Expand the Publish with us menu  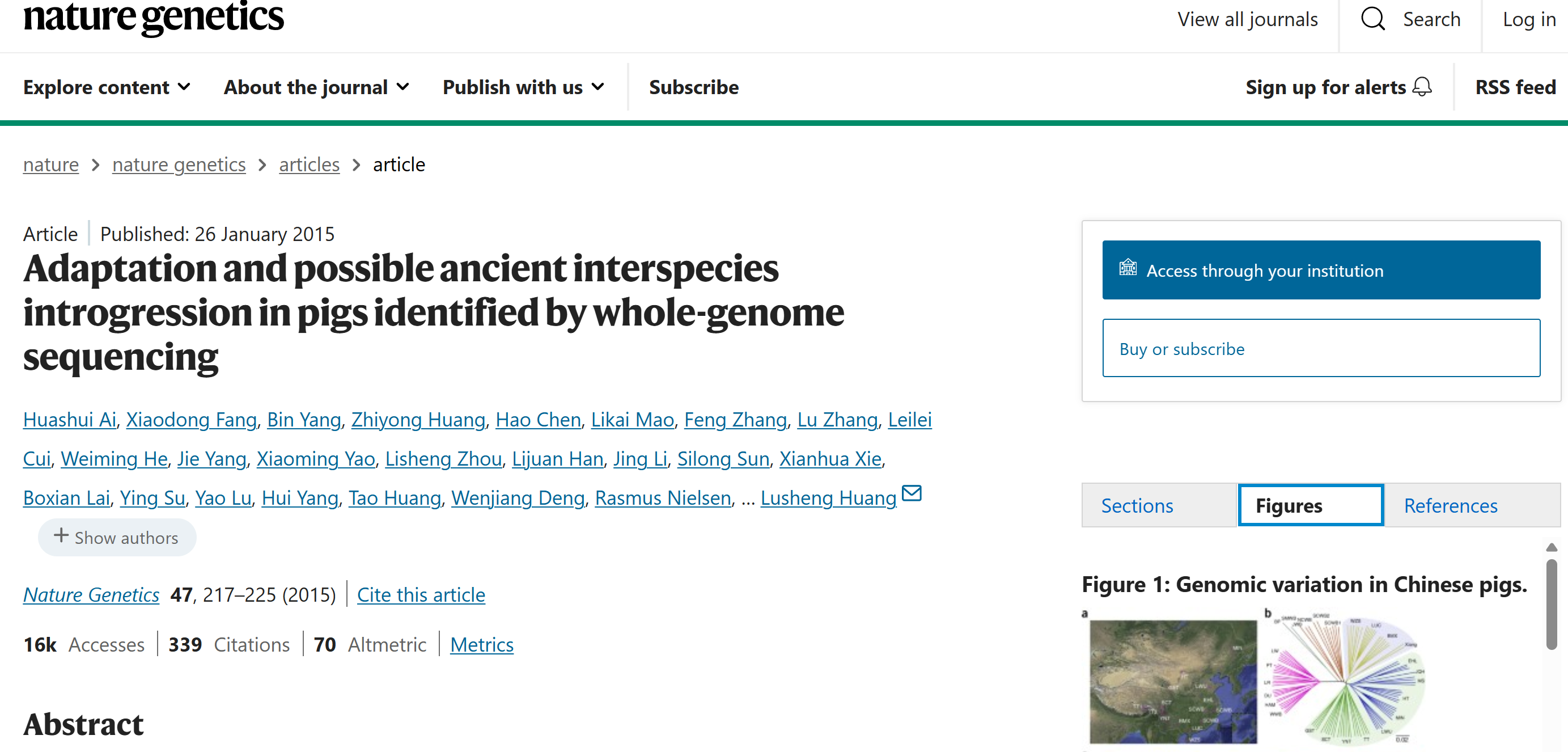pyautogui.click(x=523, y=87)
